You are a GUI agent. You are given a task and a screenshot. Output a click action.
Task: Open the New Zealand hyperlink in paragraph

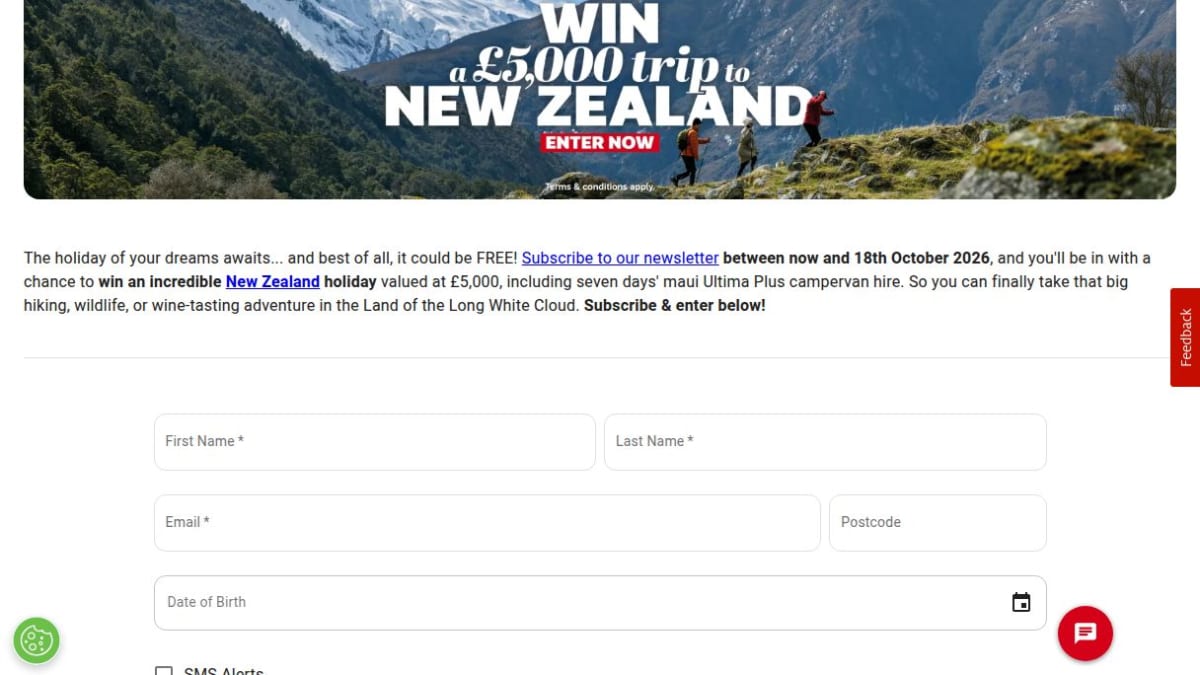tap(273, 282)
